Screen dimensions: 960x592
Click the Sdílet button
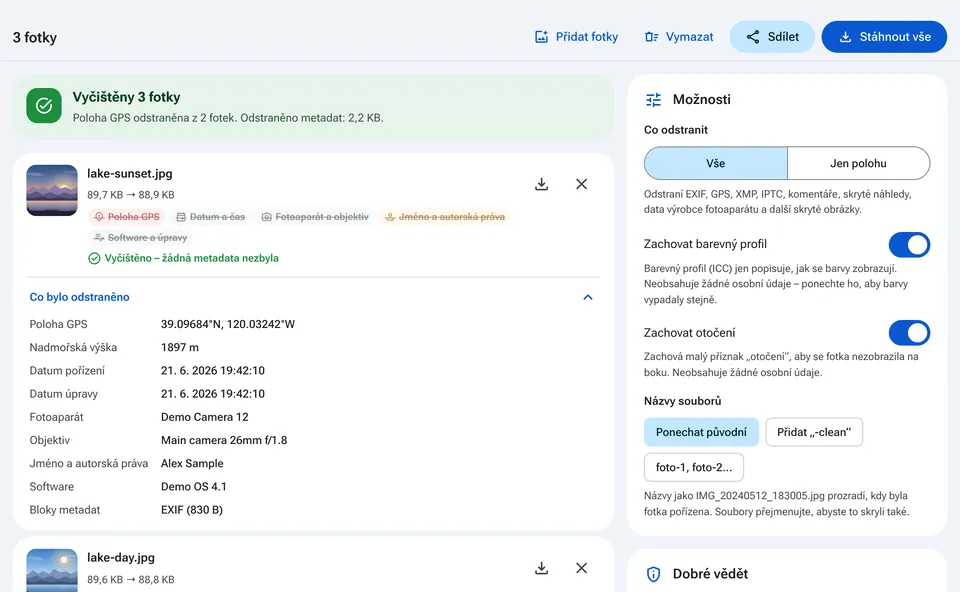click(772, 37)
